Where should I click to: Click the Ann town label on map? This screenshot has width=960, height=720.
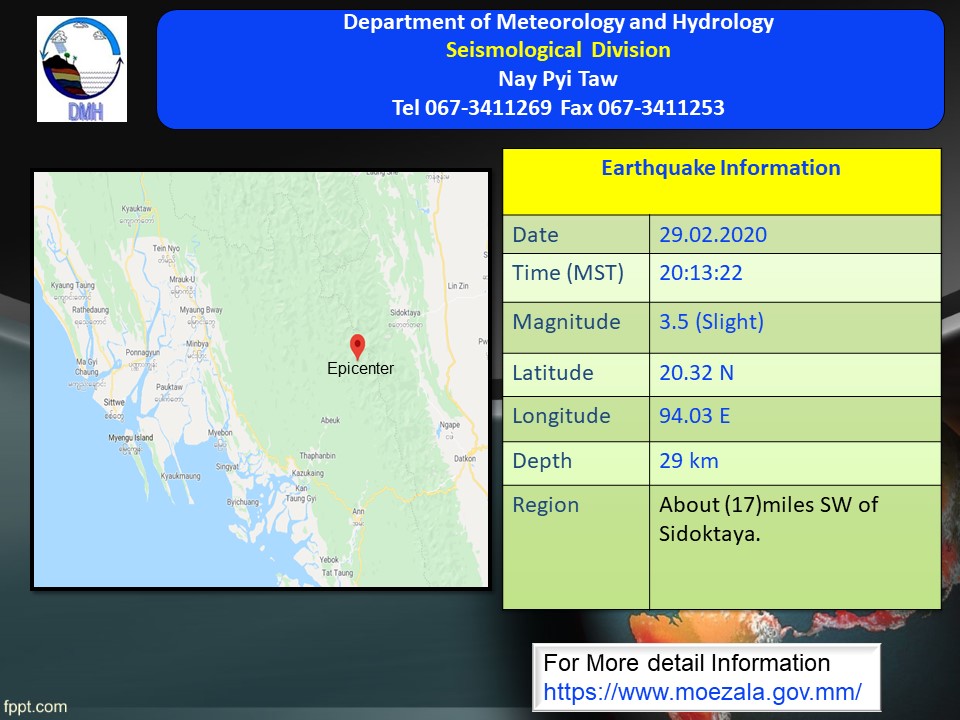(x=357, y=511)
